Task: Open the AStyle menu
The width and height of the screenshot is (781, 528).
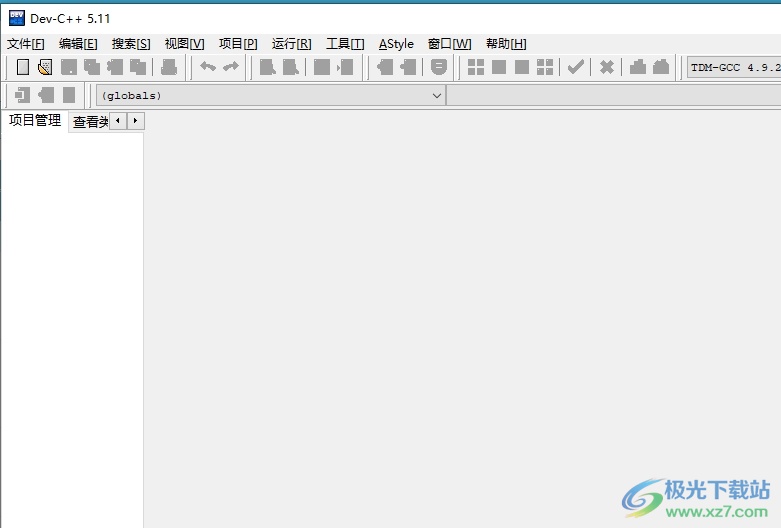Action: (x=396, y=44)
